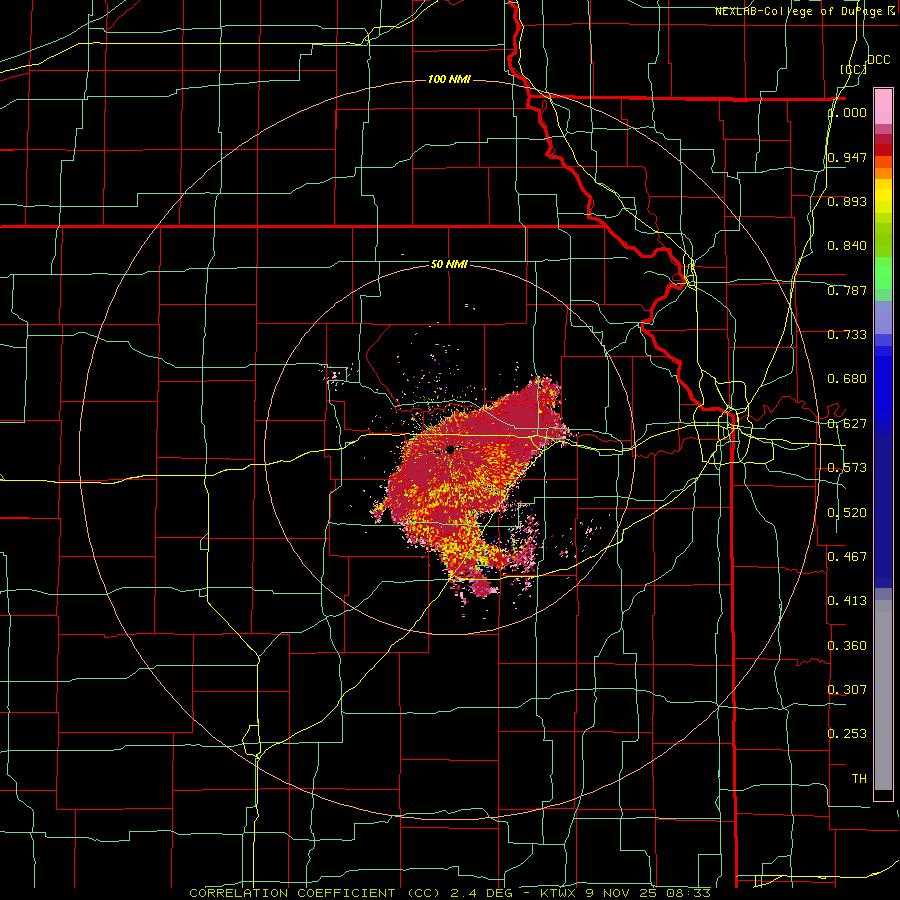
Task: Pick the bright green legend segment
Action: [883, 273]
